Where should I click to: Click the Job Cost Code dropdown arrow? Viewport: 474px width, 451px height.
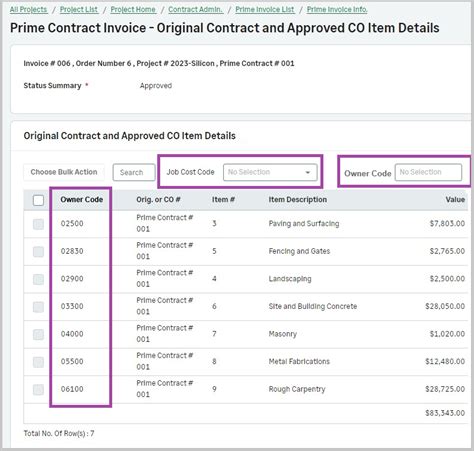pos(308,172)
